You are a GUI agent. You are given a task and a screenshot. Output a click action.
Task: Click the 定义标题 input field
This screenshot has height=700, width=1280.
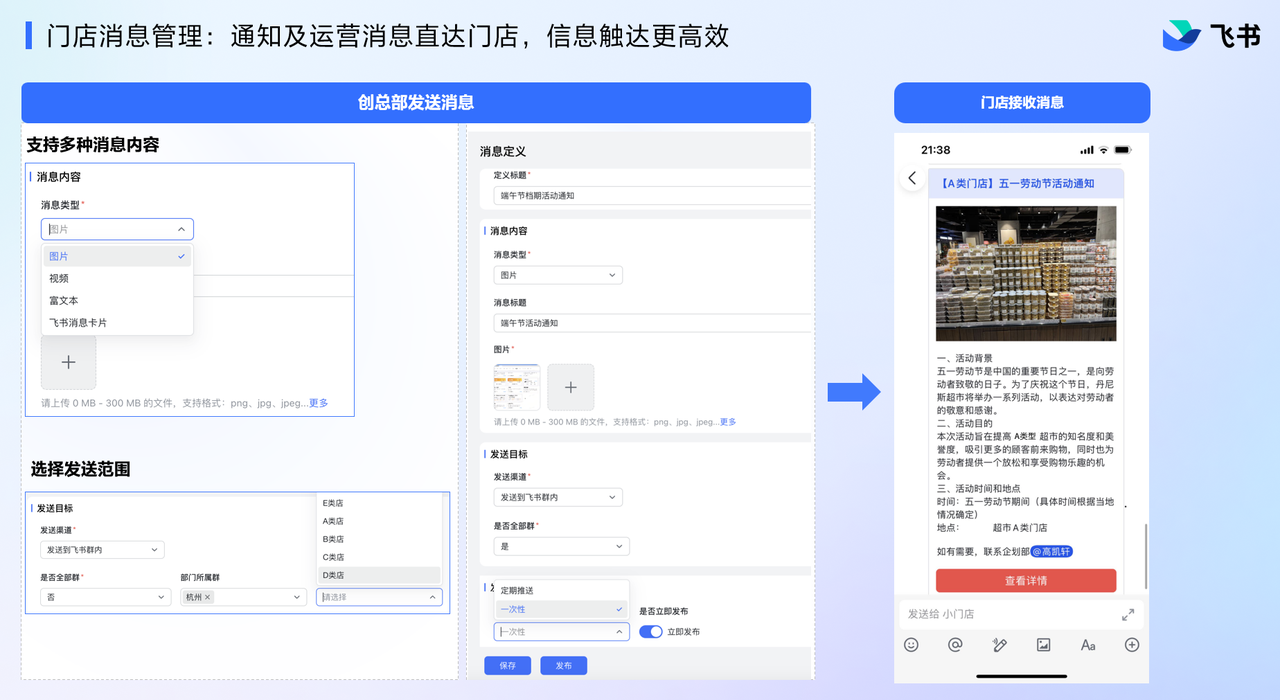tap(650, 196)
